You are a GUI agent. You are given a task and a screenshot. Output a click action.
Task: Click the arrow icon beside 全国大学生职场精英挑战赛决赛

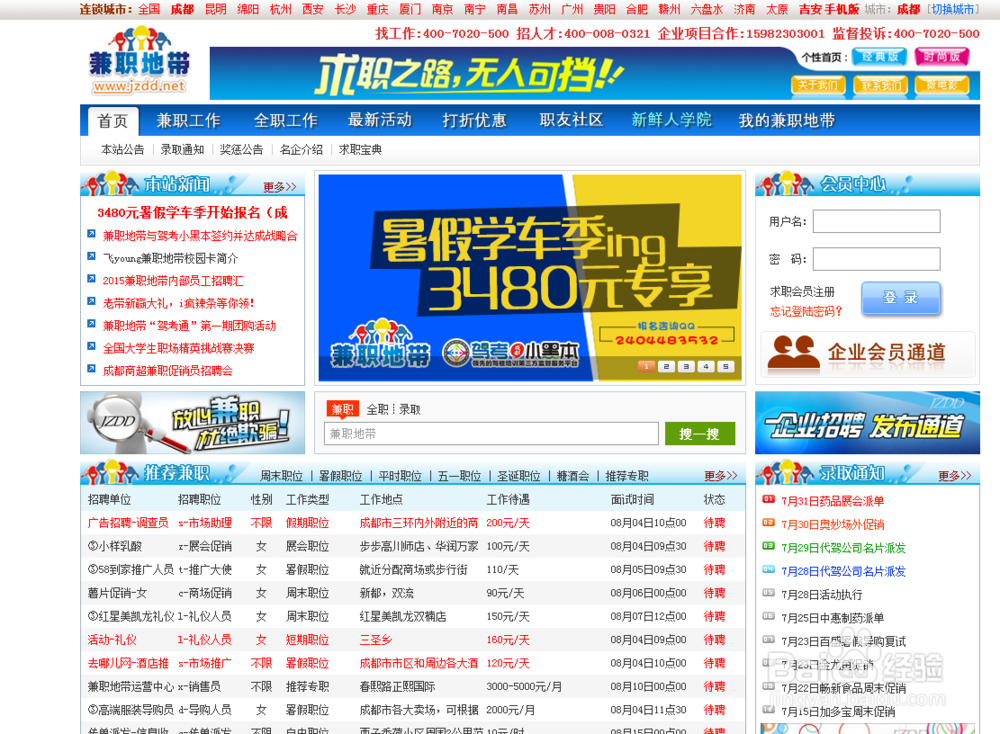91,347
